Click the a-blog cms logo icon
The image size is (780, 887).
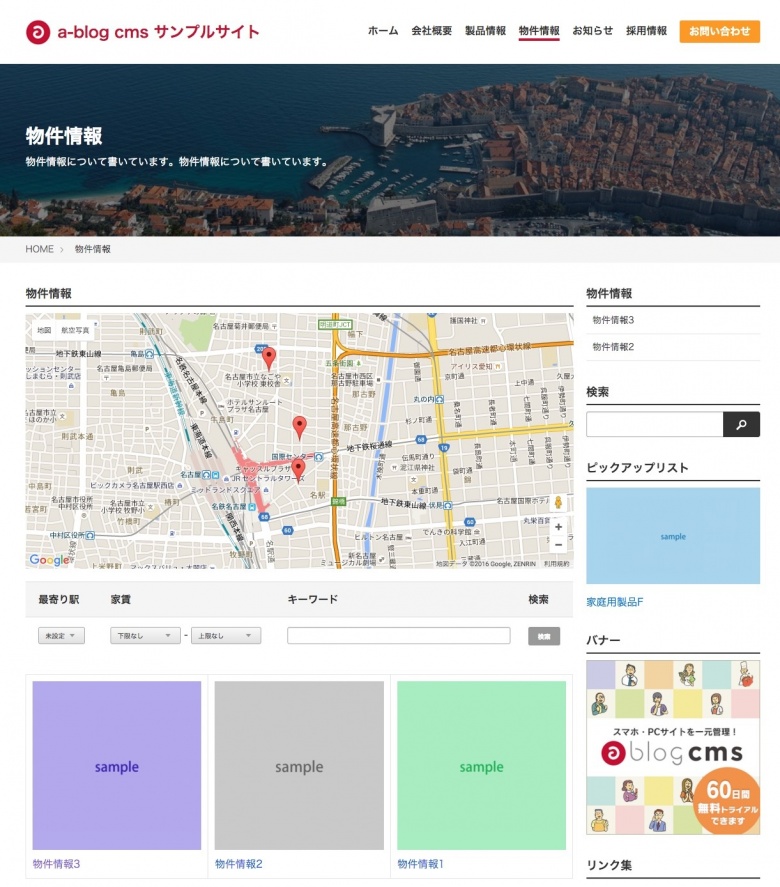[x=38, y=32]
